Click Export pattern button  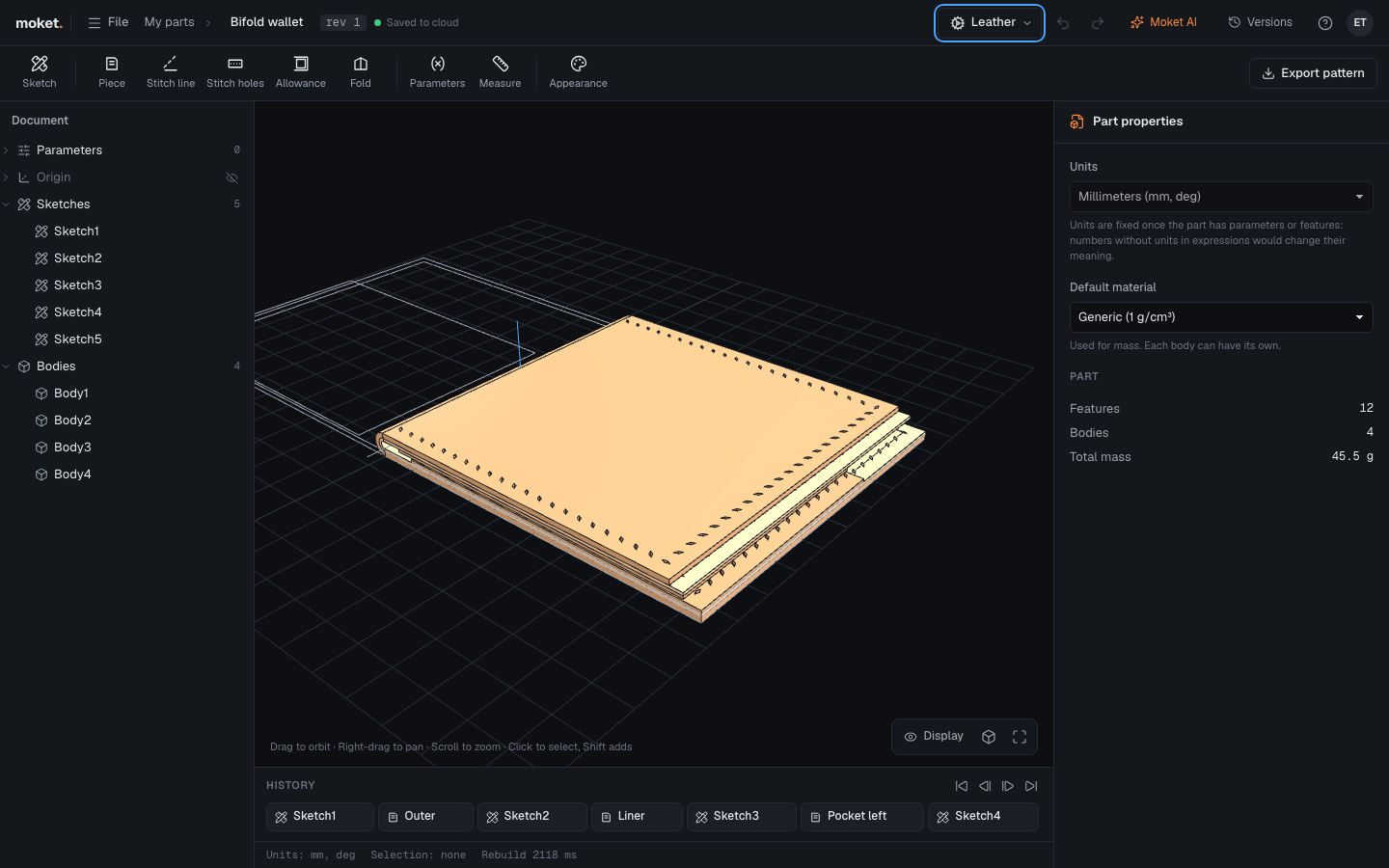pos(1313,73)
